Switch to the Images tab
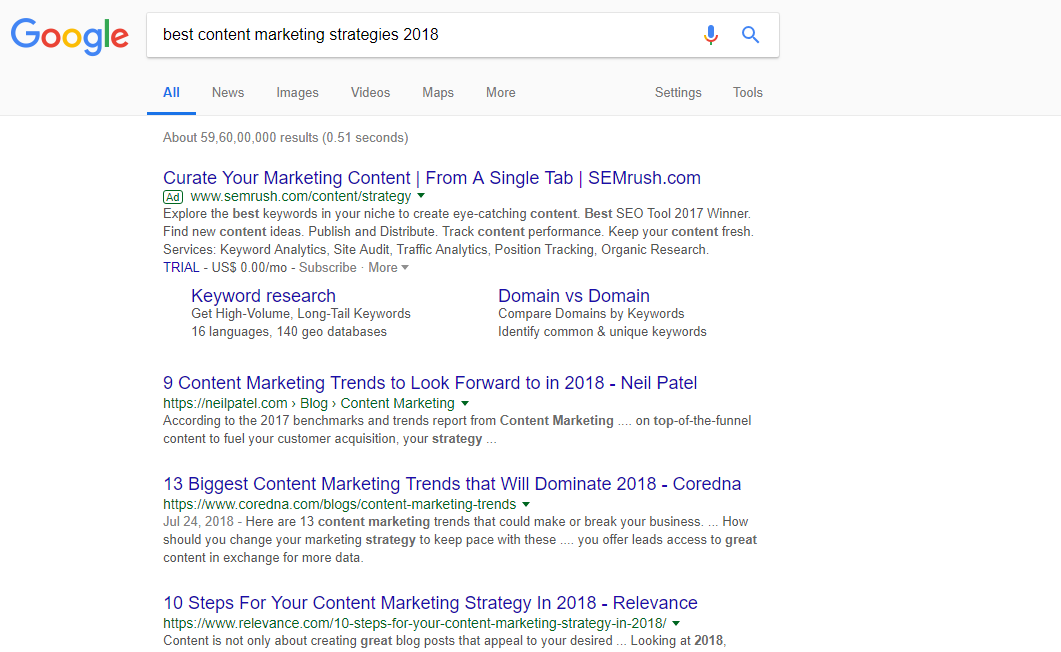The image size is (1061, 652). tap(297, 93)
